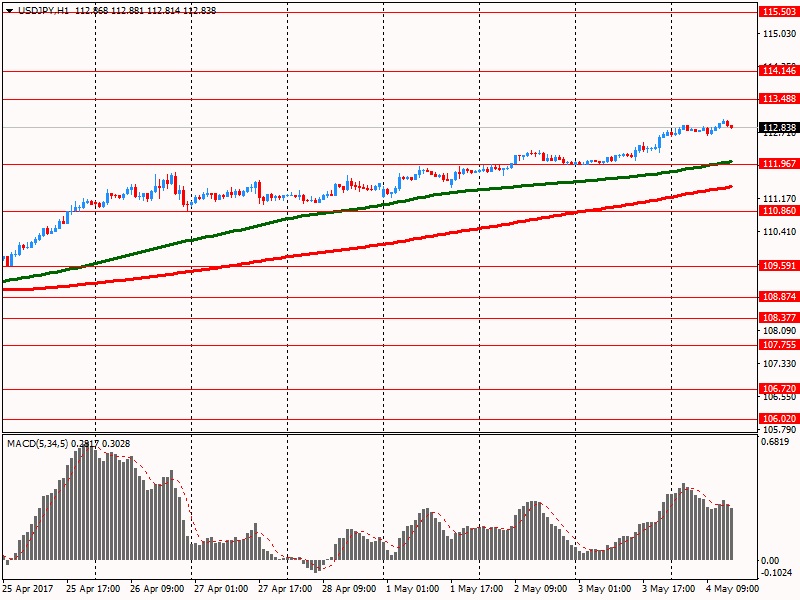800x600 pixels.
Task: Select the 106.720 level label
Action: pos(778,389)
